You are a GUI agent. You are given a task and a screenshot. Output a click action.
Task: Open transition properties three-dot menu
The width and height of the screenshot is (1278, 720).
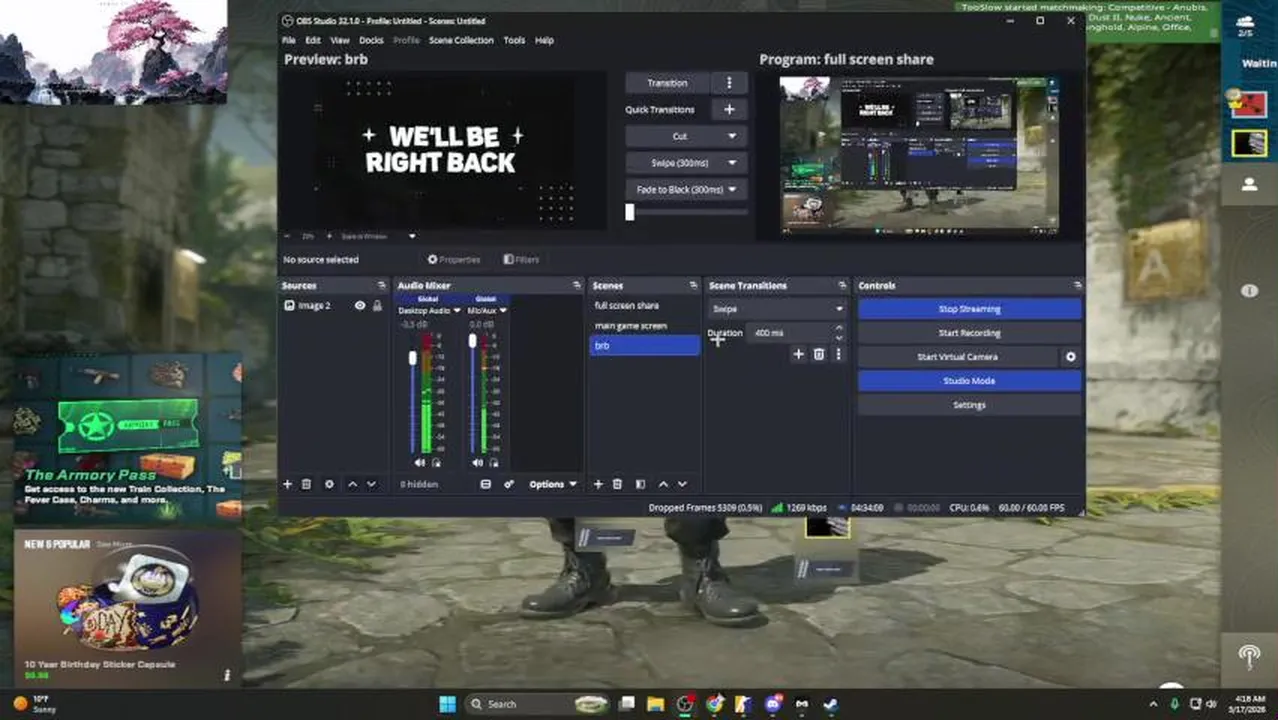838,354
